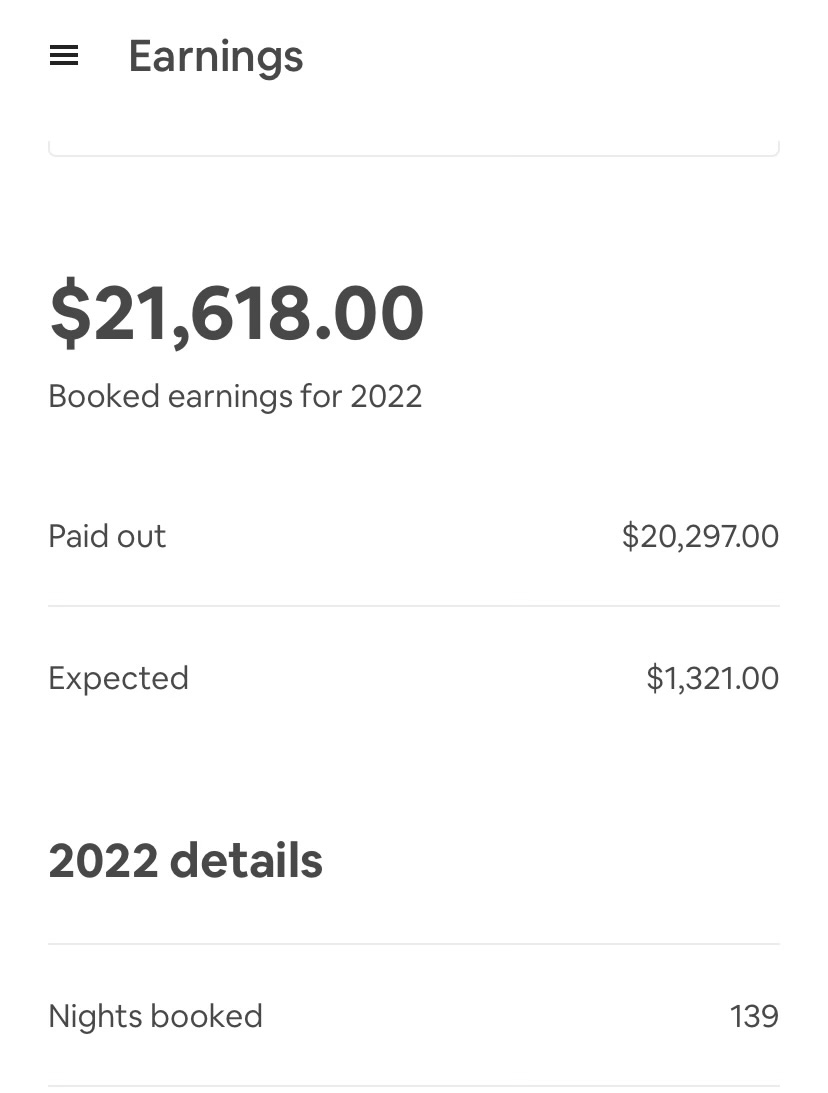This screenshot has width=828, height=1093.
Task: Click divider line under 2022 details heading
Action: (414, 944)
